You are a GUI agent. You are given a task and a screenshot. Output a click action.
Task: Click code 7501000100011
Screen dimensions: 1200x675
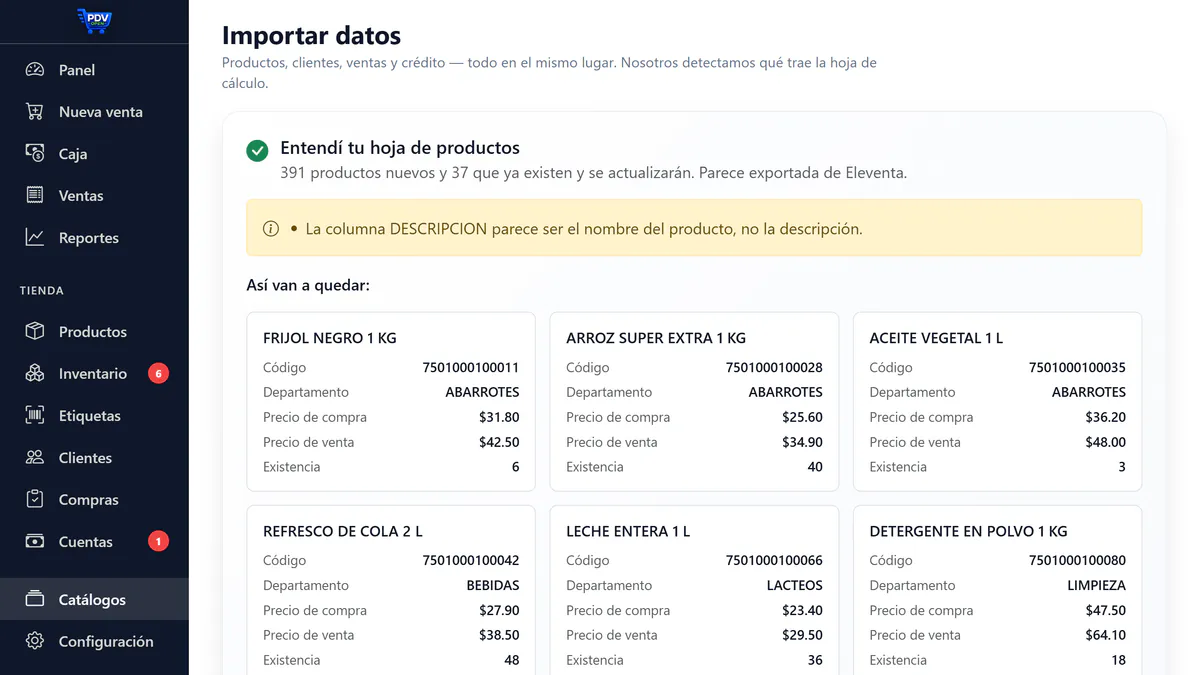[x=471, y=368]
